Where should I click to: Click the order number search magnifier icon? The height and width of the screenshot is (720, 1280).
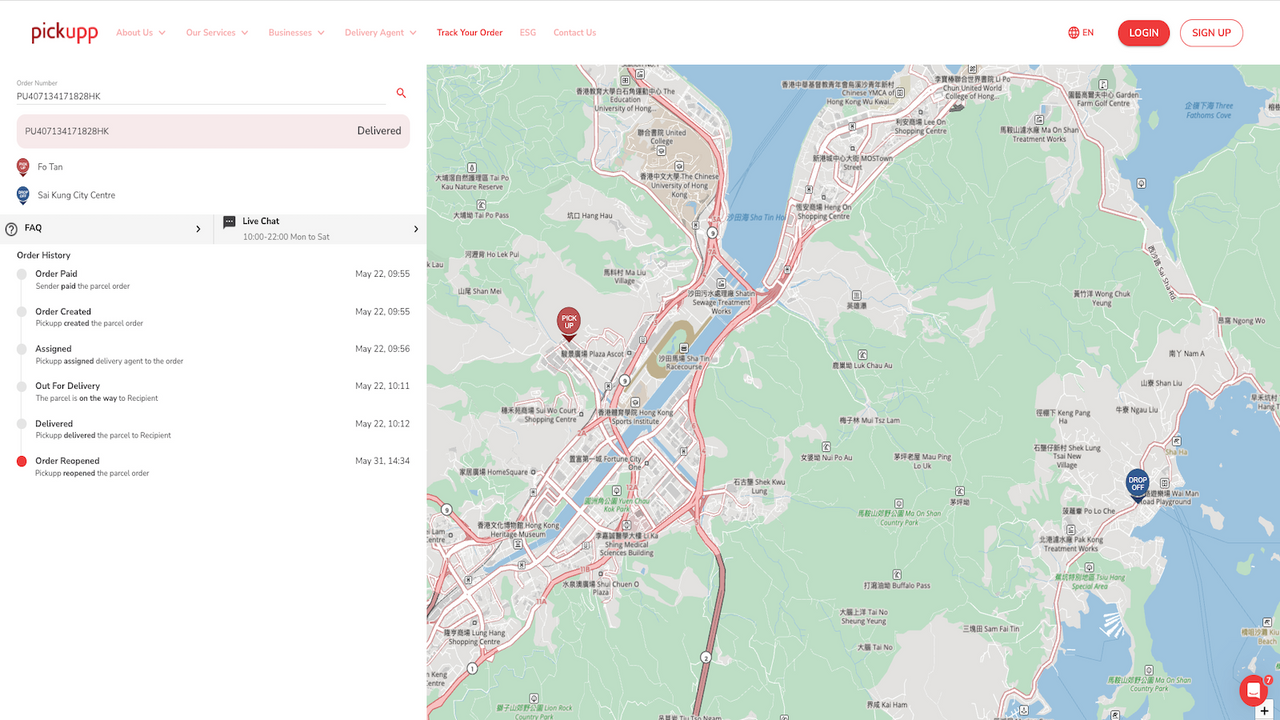tap(401, 92)
